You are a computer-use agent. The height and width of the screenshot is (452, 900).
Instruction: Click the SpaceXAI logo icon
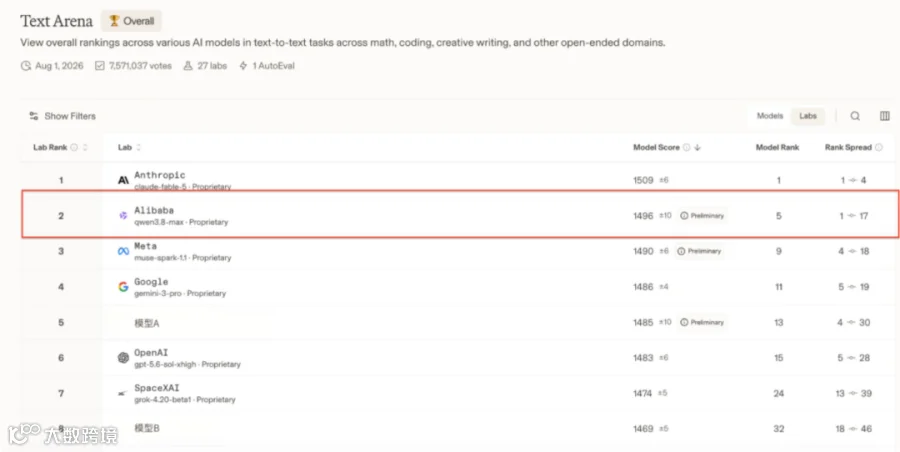pyautogui.click(x=122, y=393)
